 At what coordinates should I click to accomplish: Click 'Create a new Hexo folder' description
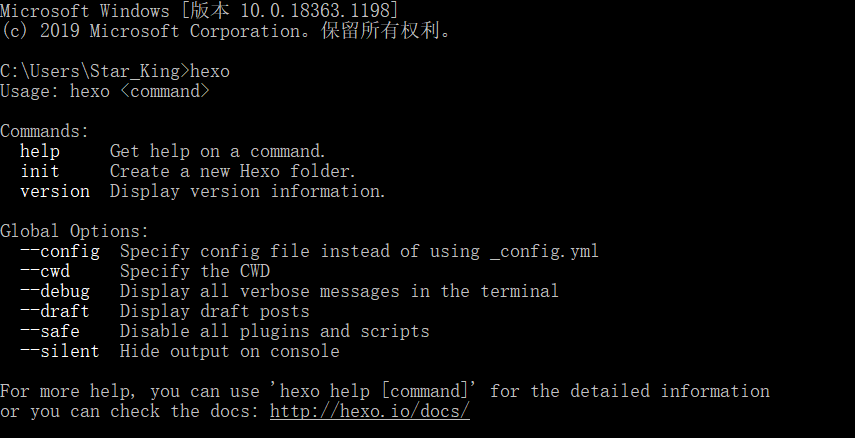click(232, 171)
